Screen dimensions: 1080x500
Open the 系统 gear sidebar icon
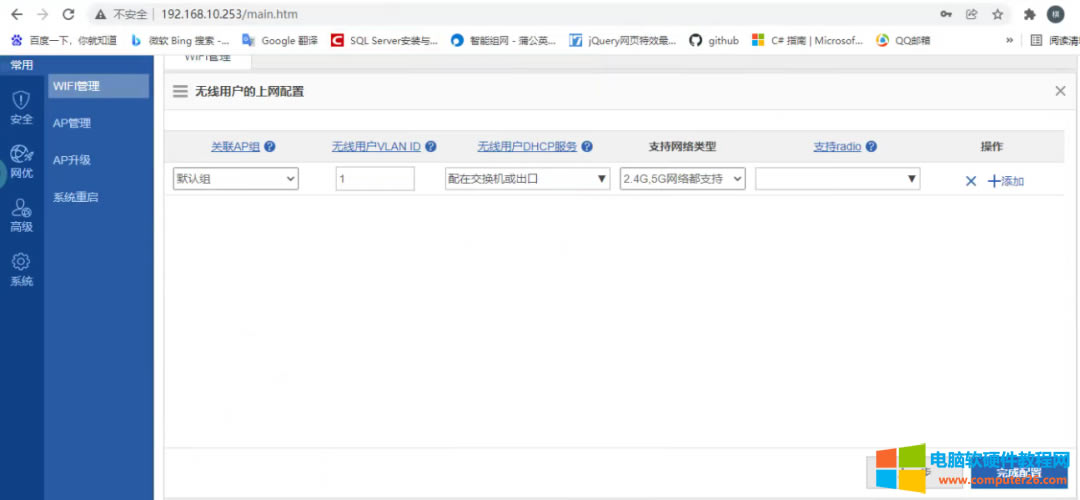(x=21, y=271)
